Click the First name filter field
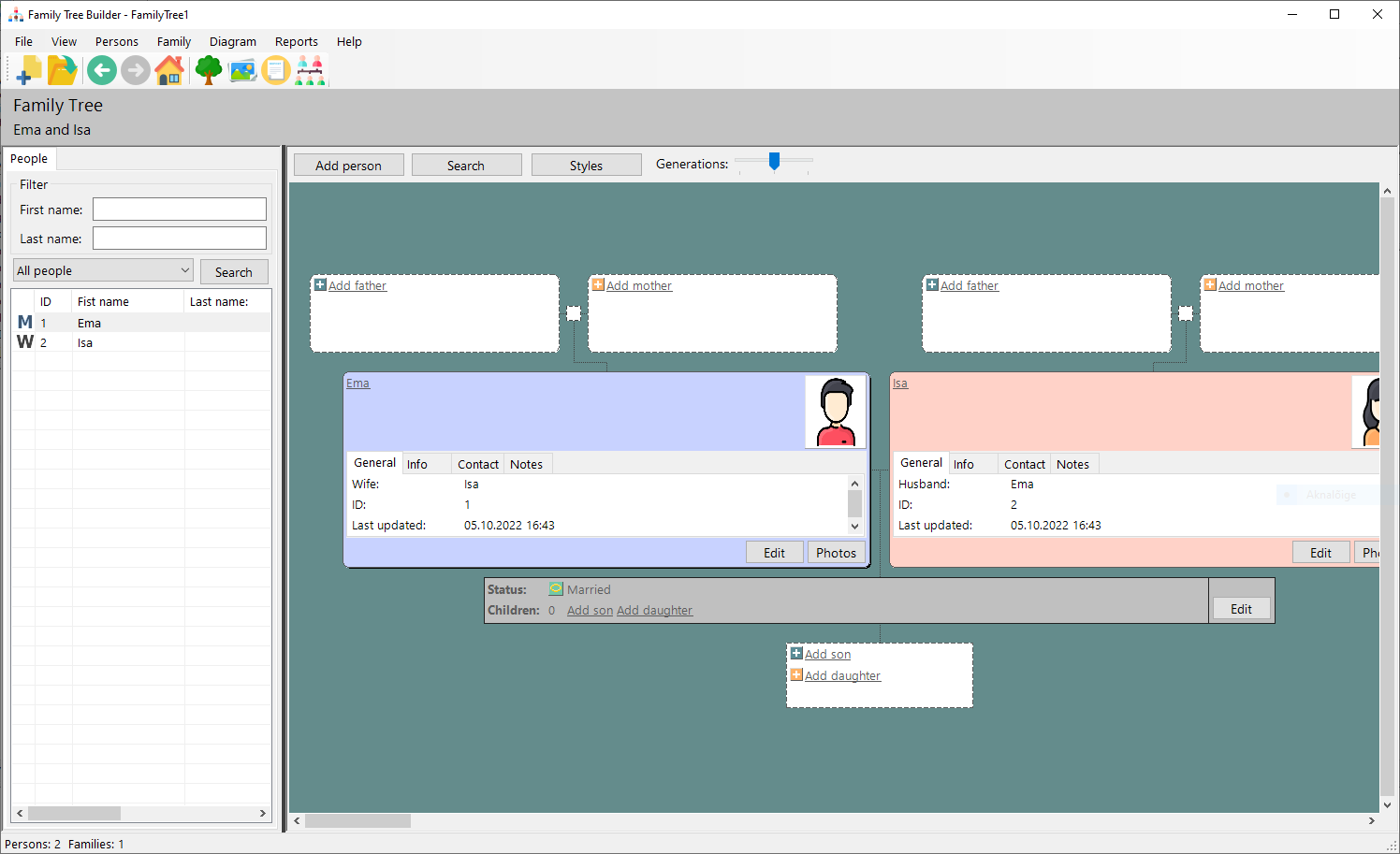 click(x=179, y=210)
